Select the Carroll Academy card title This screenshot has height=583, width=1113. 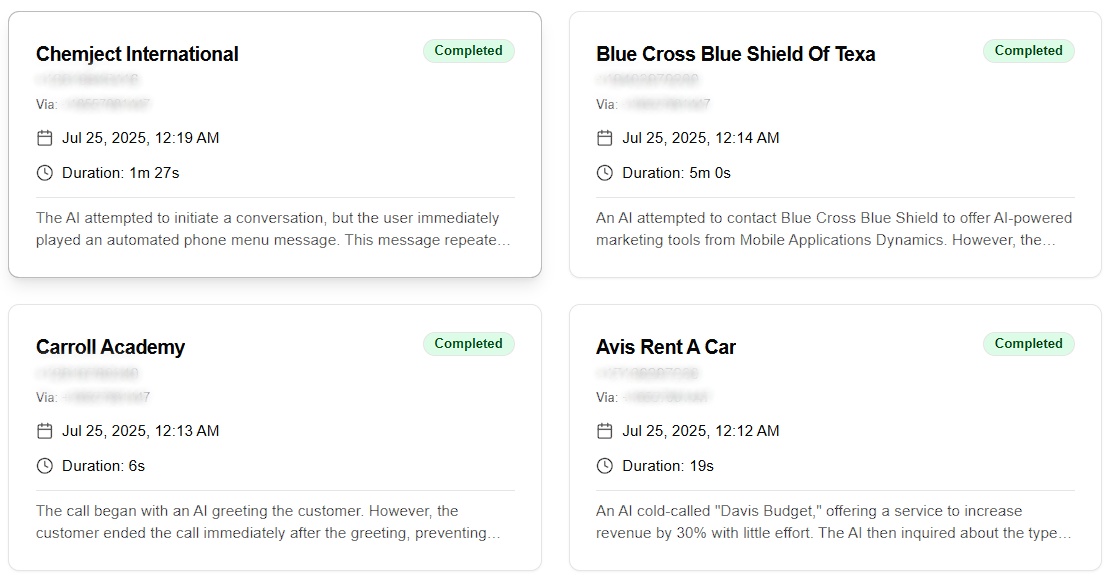tap(111, 347)
